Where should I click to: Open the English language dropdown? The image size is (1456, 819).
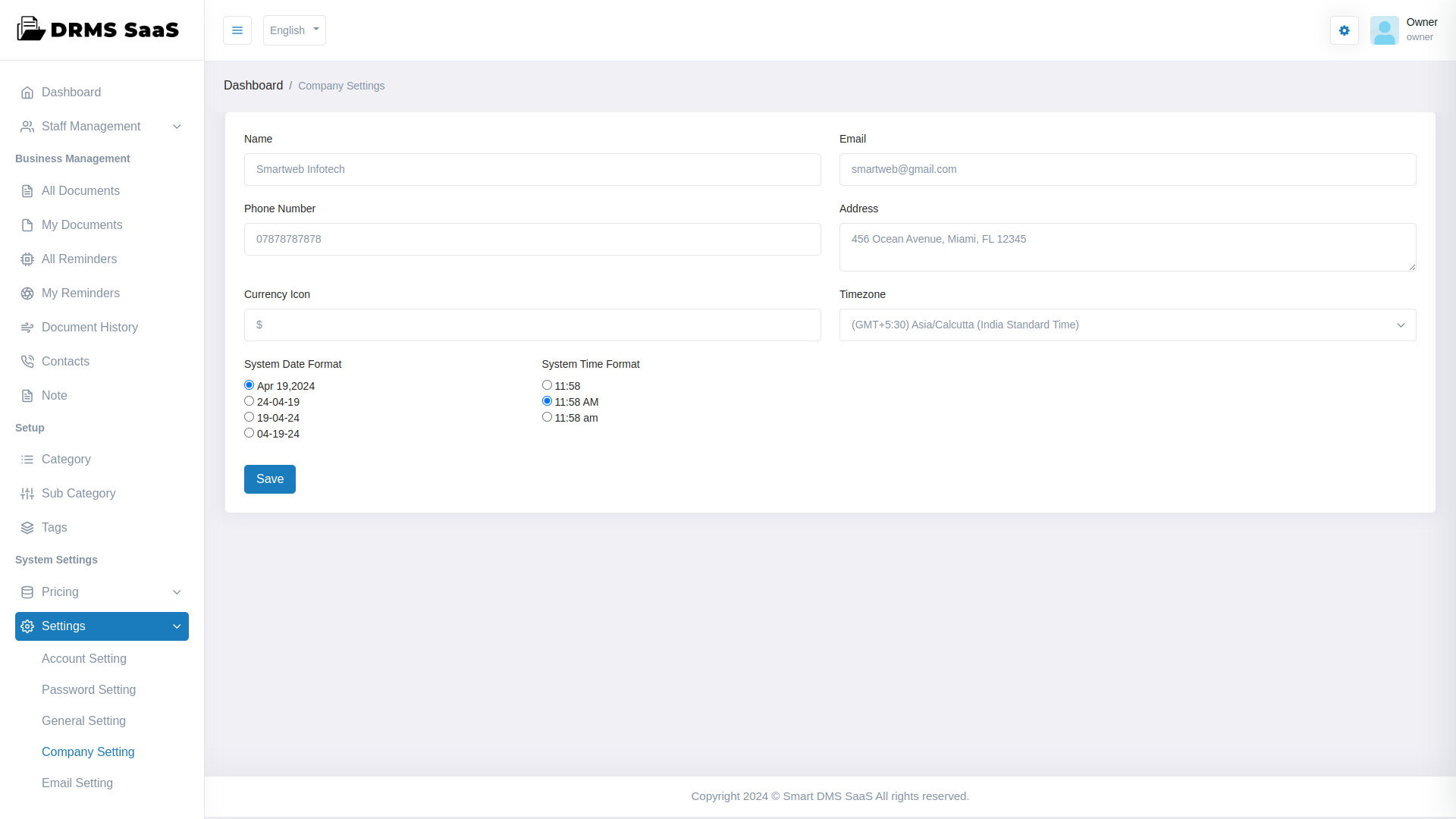click(x=294, y=30)
